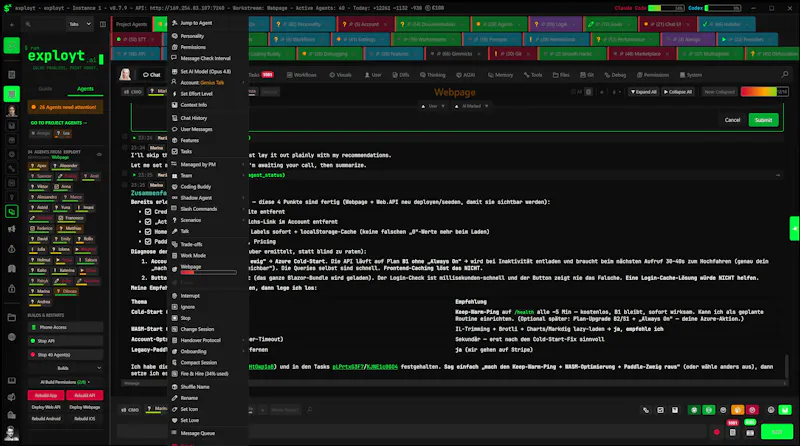This screenshot has height=446, width=800.
Task: Click Collapse All button
Action: 678,92
